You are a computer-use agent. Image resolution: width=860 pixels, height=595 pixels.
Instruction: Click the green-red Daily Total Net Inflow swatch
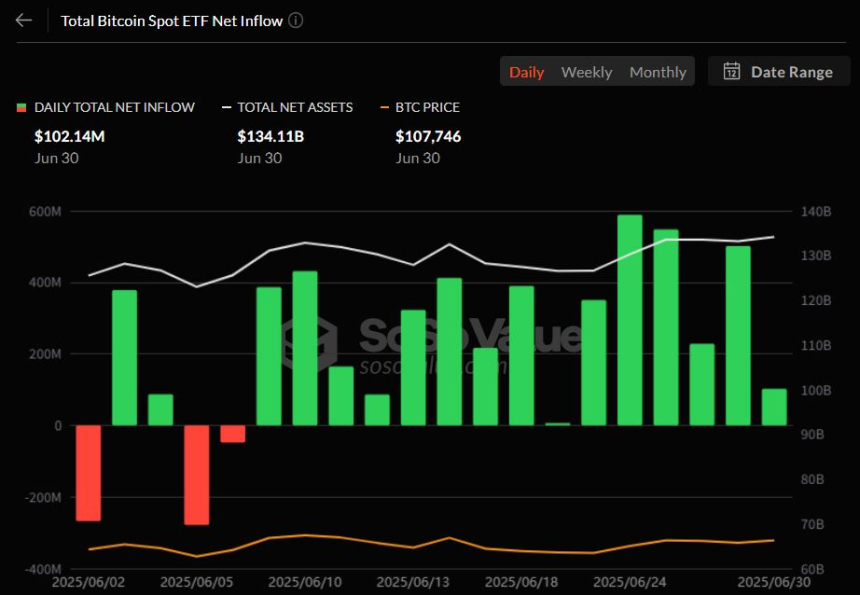(21, 107)
